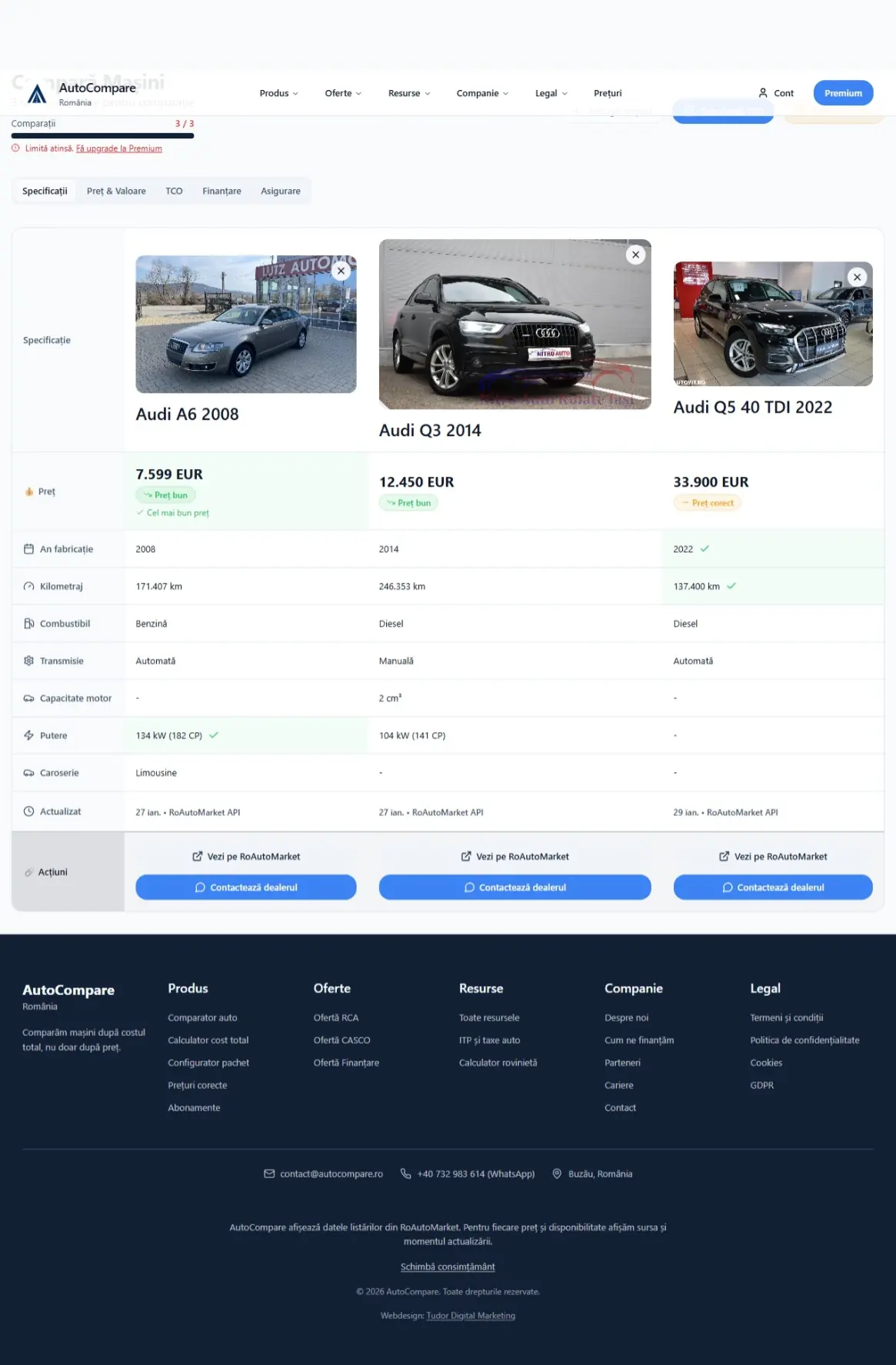896x1365 pixels.
Task: Open Vezi pe RoAutoMarket for Audi A6
Action: pos(246,856)
